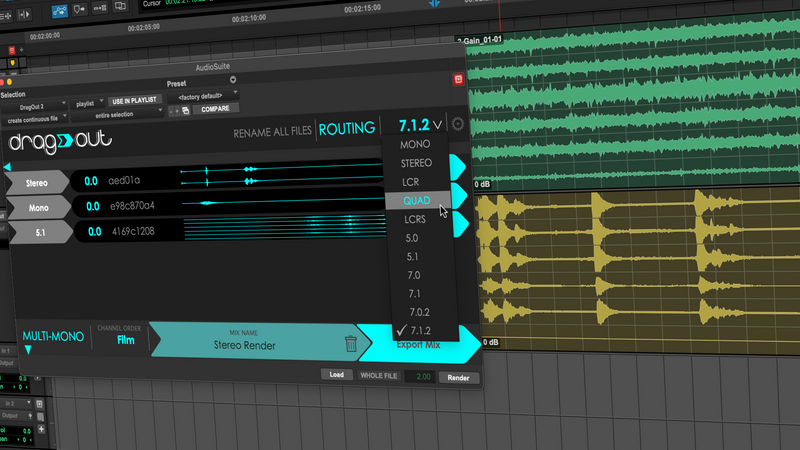Click the 5.1 row 0.0 gain value

click(x=95, y=232)
